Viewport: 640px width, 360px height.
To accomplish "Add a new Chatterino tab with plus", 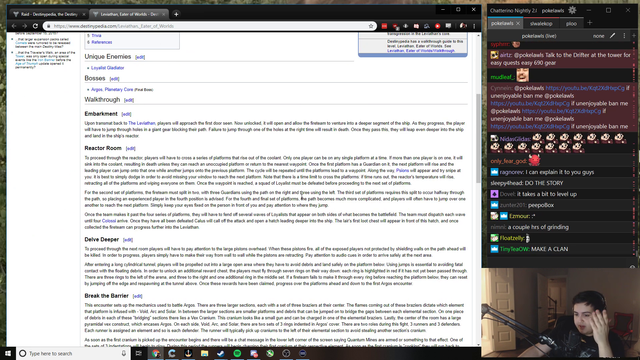I will tap(589, 23).
